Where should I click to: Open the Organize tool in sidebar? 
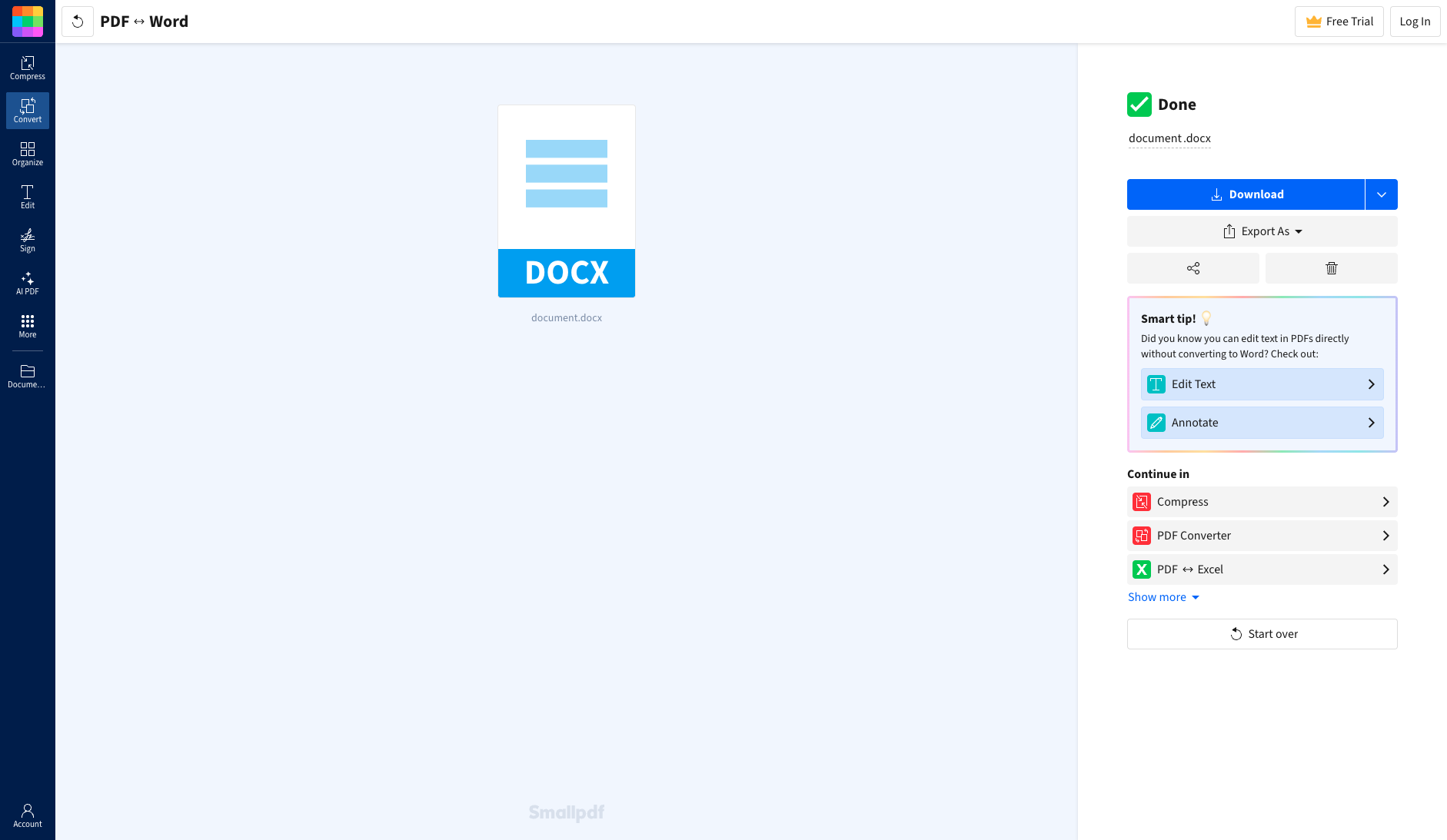28,154
